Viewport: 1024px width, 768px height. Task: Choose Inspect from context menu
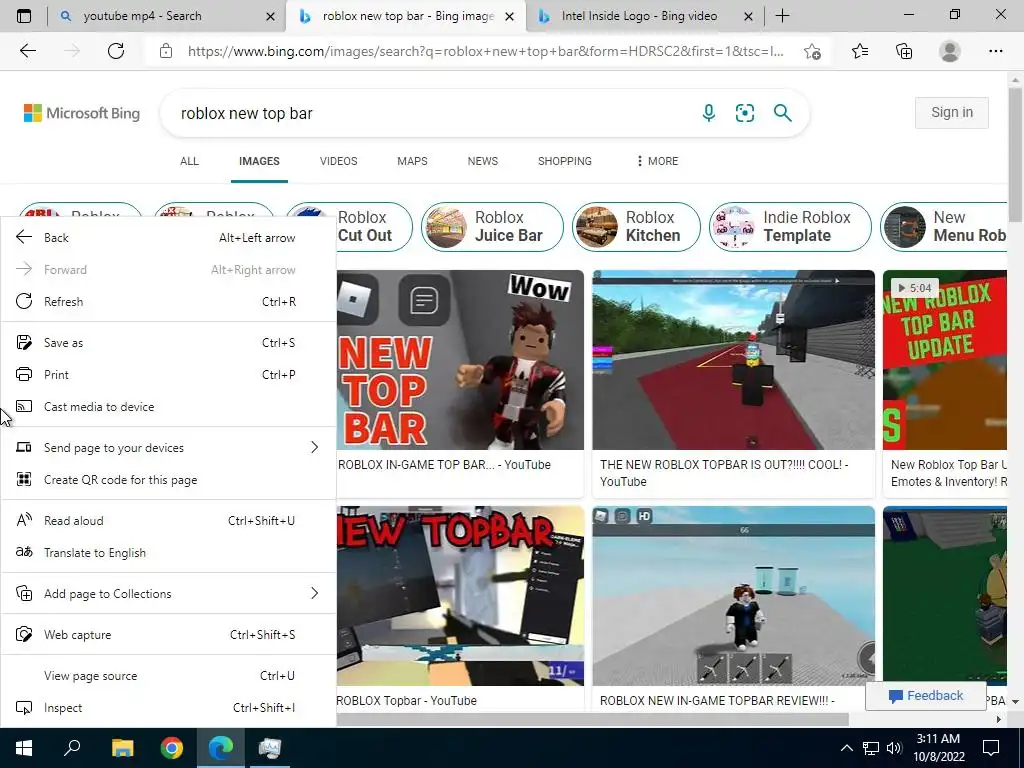(x=168, y=707)
